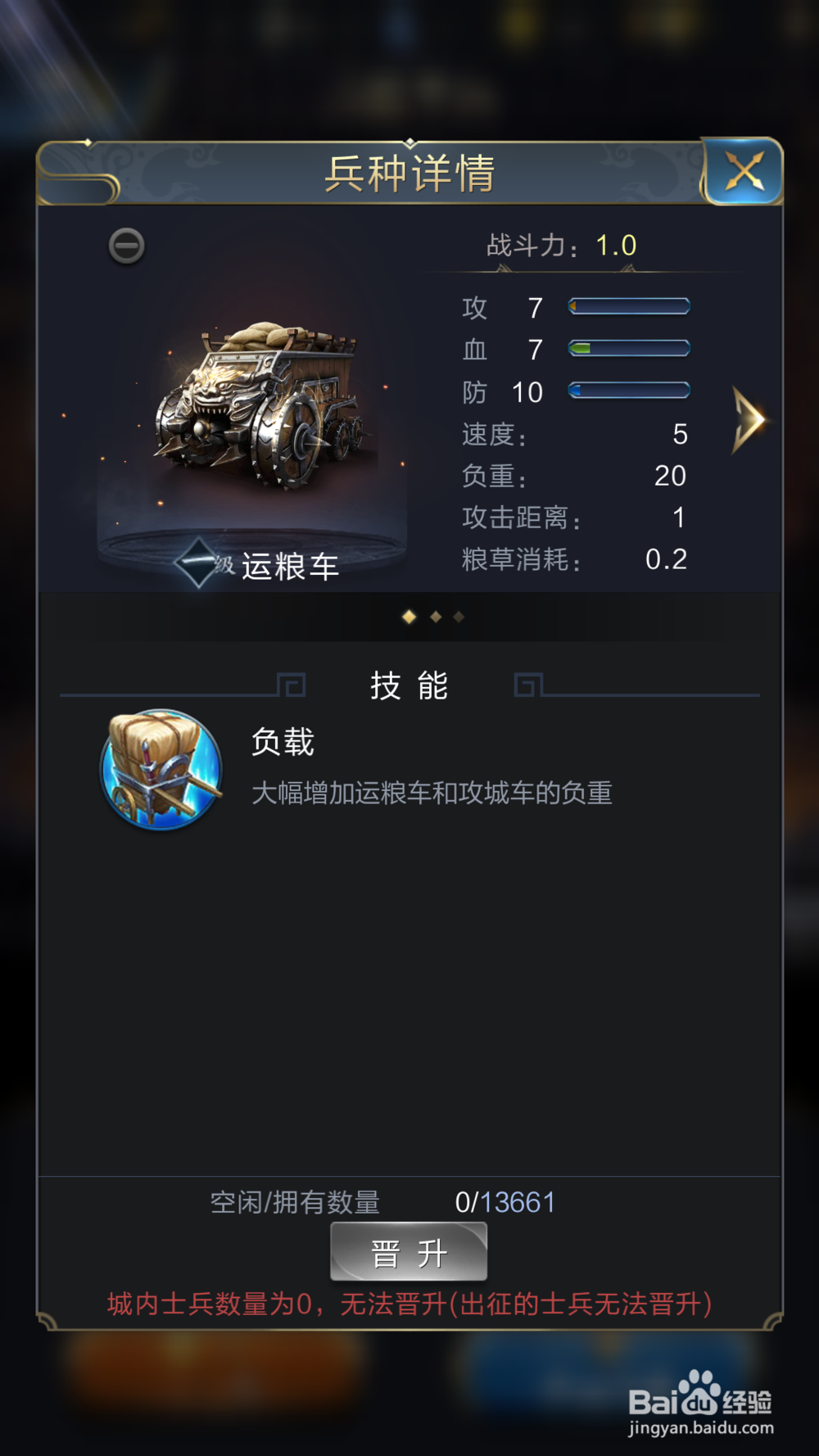The image size is (819, 1456).
Task: Click the round minus icon above the cart
Action: pyautogui.click(x=127, y=246)
